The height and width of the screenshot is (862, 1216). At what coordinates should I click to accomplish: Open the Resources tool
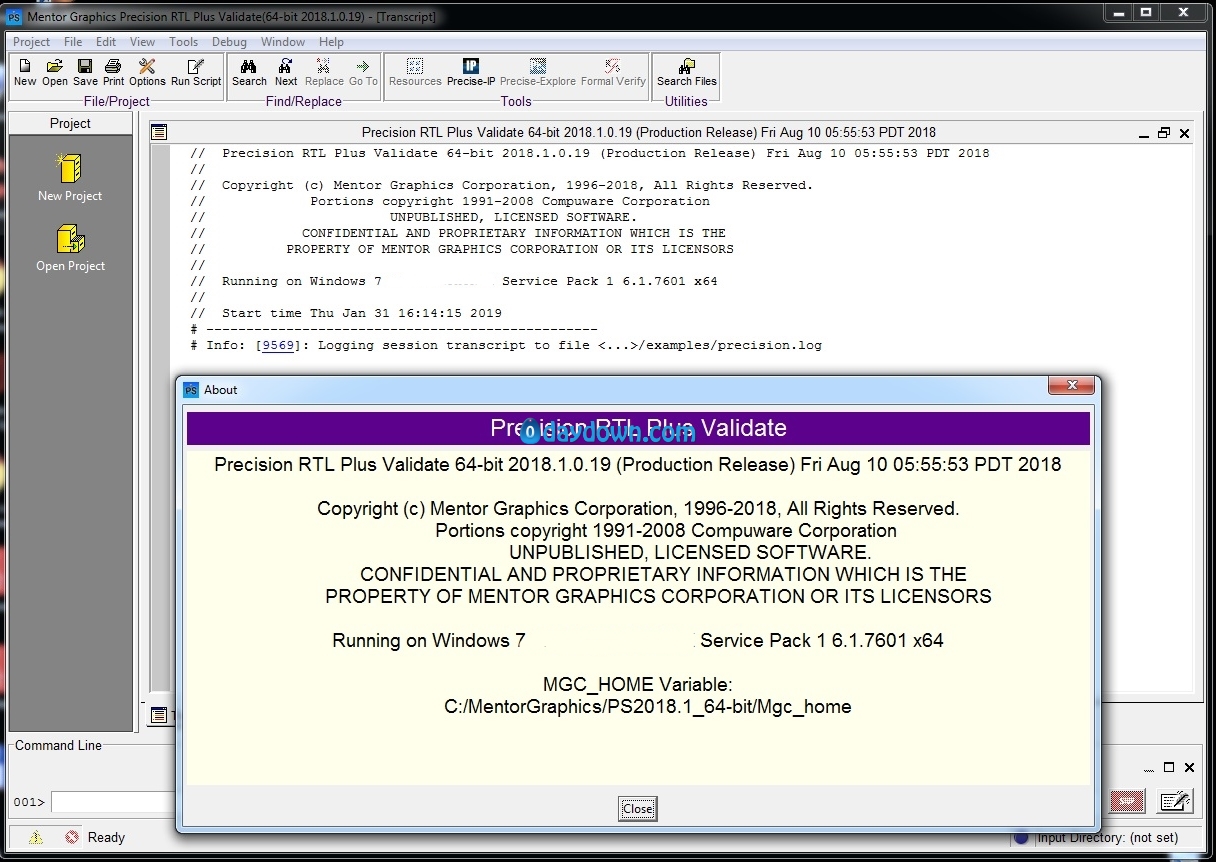pos(415,73)
